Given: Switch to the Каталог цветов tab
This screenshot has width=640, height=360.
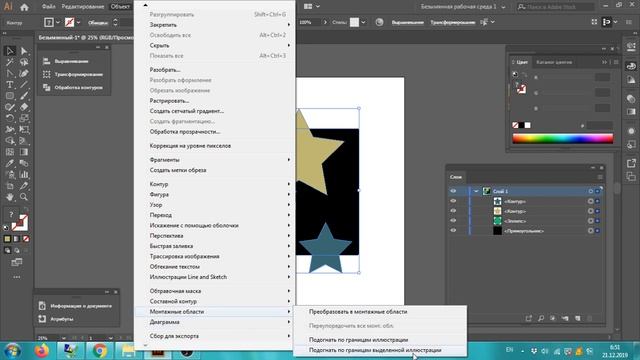Looking at the screenshot, I should click(x=554, y=62).
